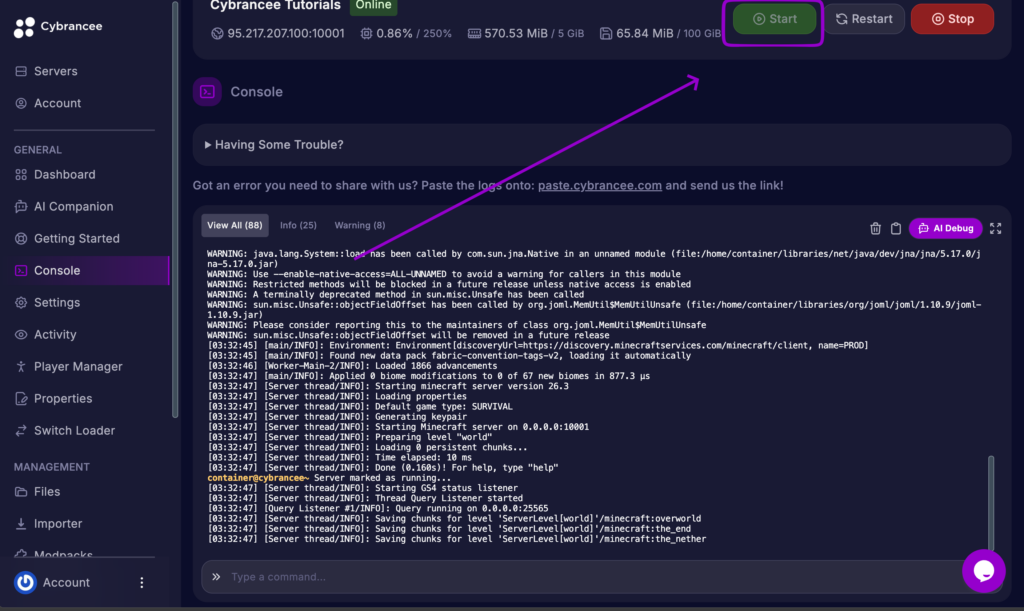Click the command prompt chevrons icon
The image size is (1024, 611).
click(216, 576)
